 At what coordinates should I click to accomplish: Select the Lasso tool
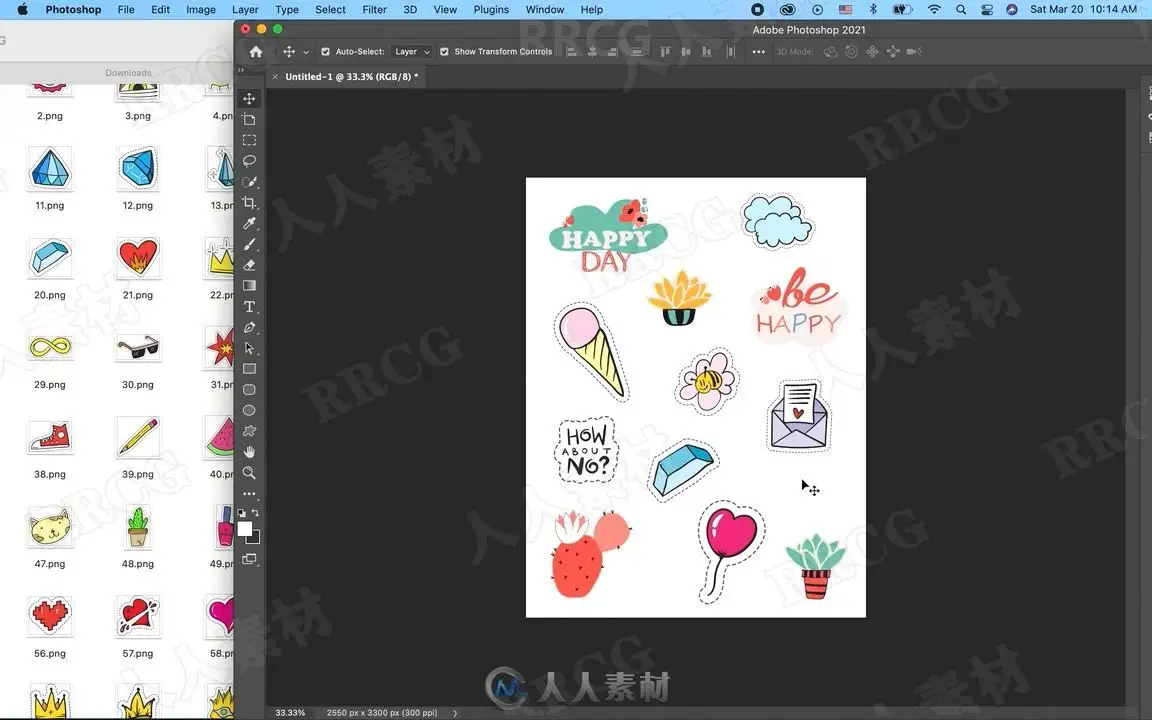249,161
